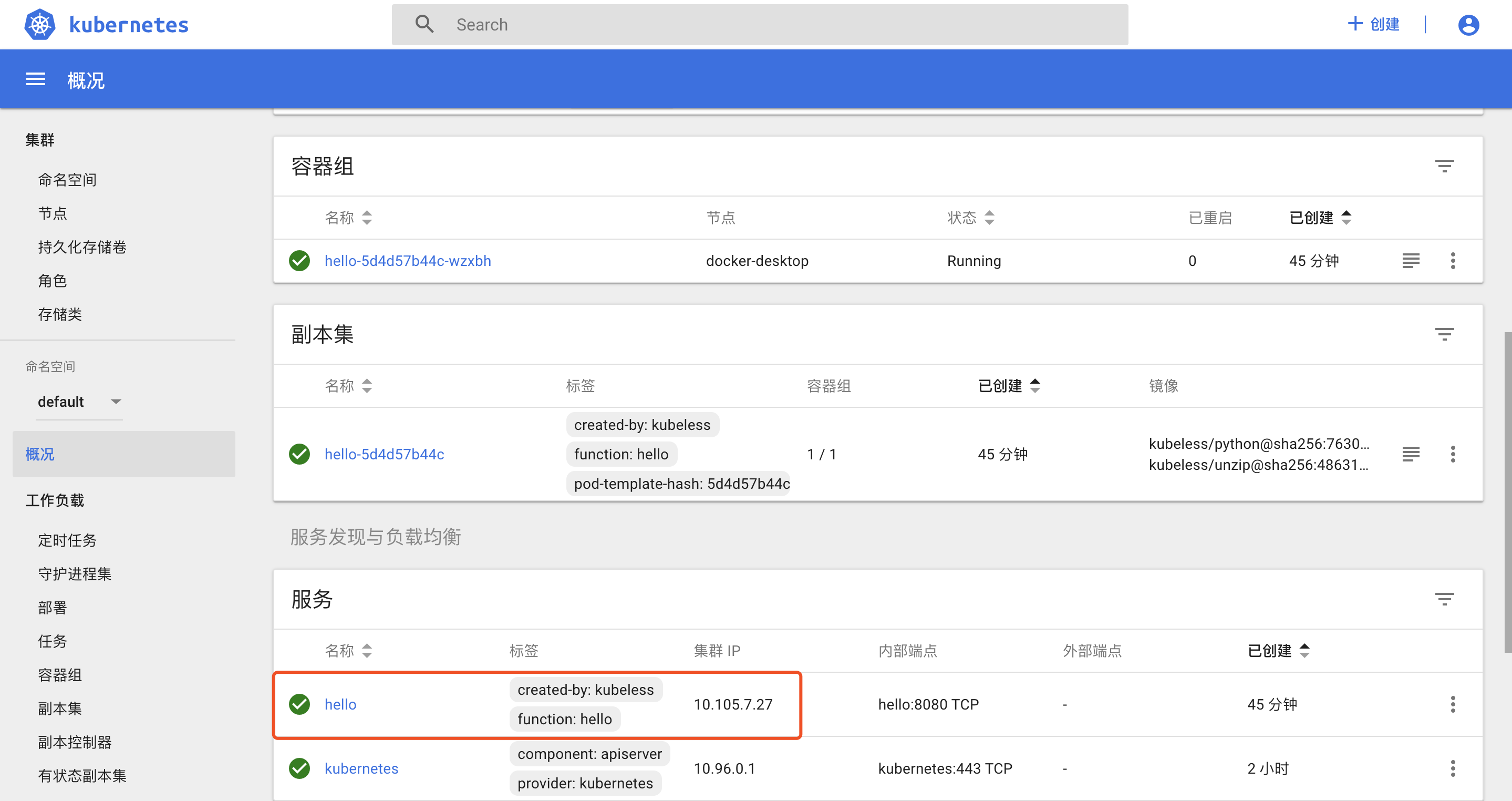The width and height of the screenshot is (1512, 801).
Task: Open actions menu for hello service
Action: click(x=1453, y=704)
